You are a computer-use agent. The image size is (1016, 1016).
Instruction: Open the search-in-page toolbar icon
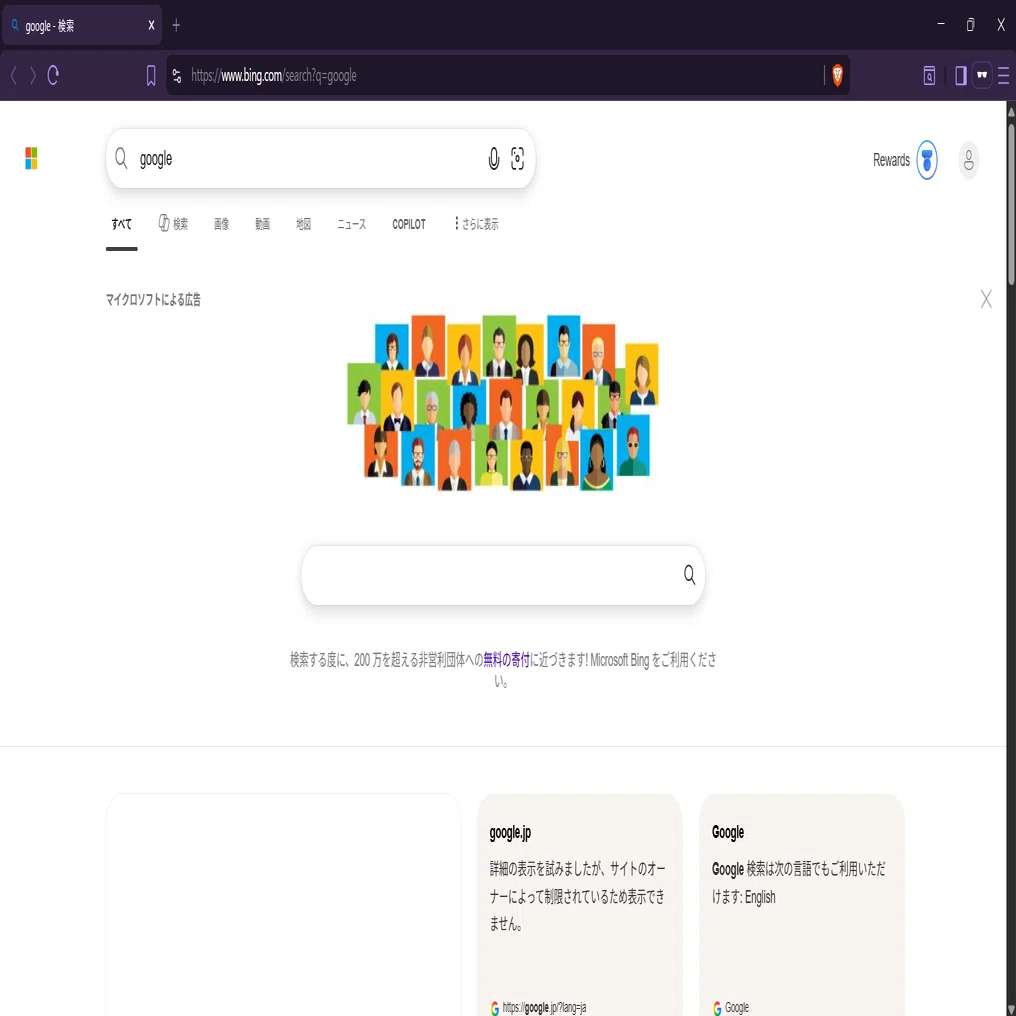click(x=929, y=76)
